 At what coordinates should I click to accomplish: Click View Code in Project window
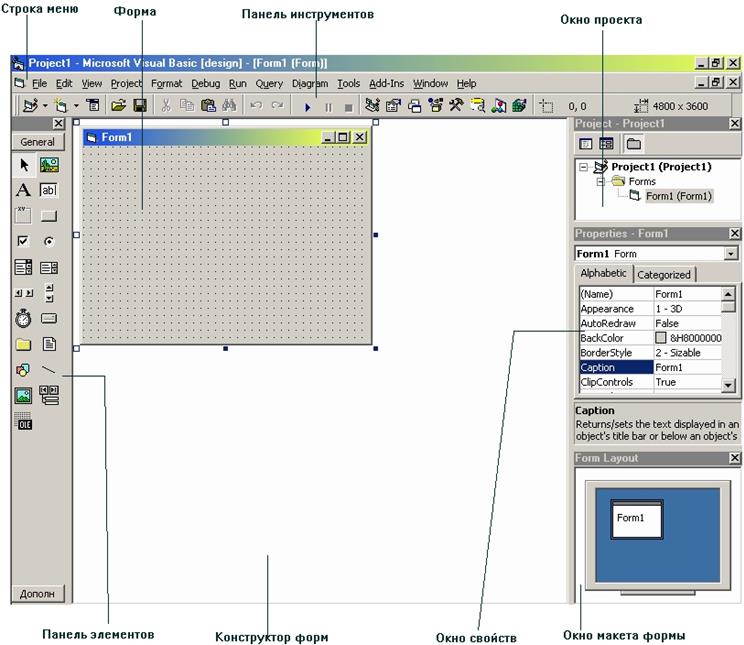pos(586,143)
